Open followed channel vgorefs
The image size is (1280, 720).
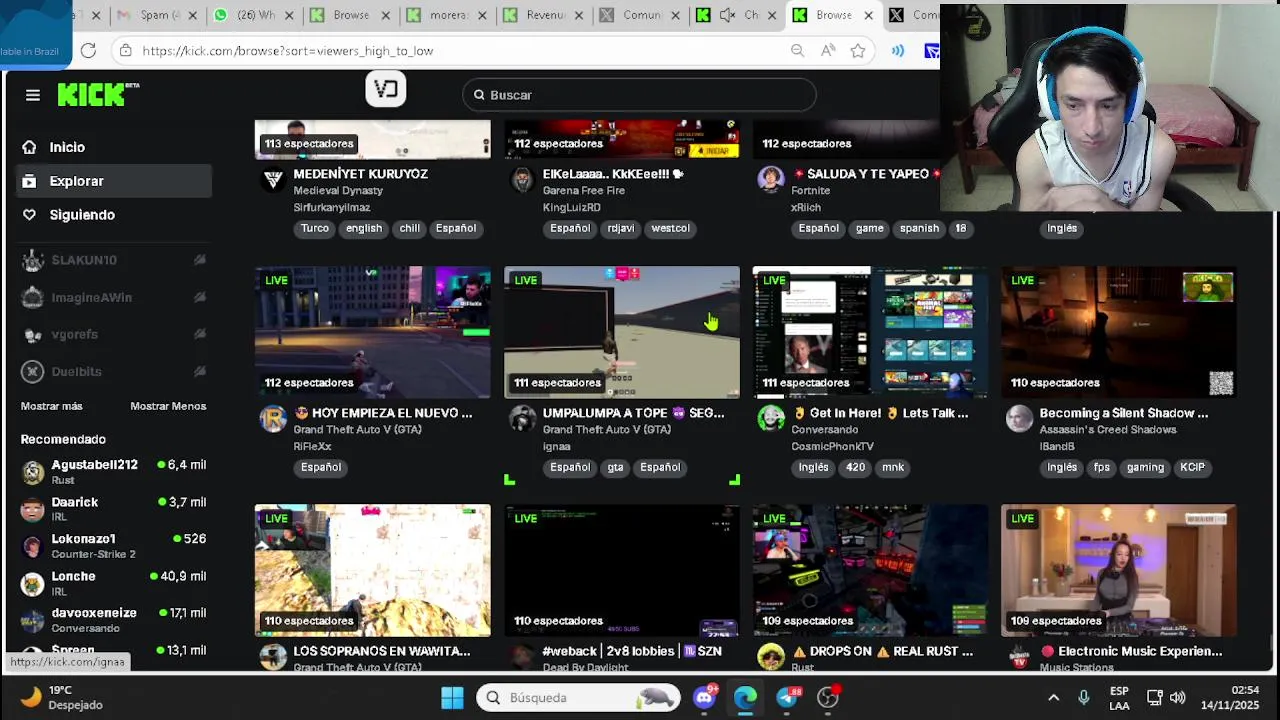coord(113,334)
